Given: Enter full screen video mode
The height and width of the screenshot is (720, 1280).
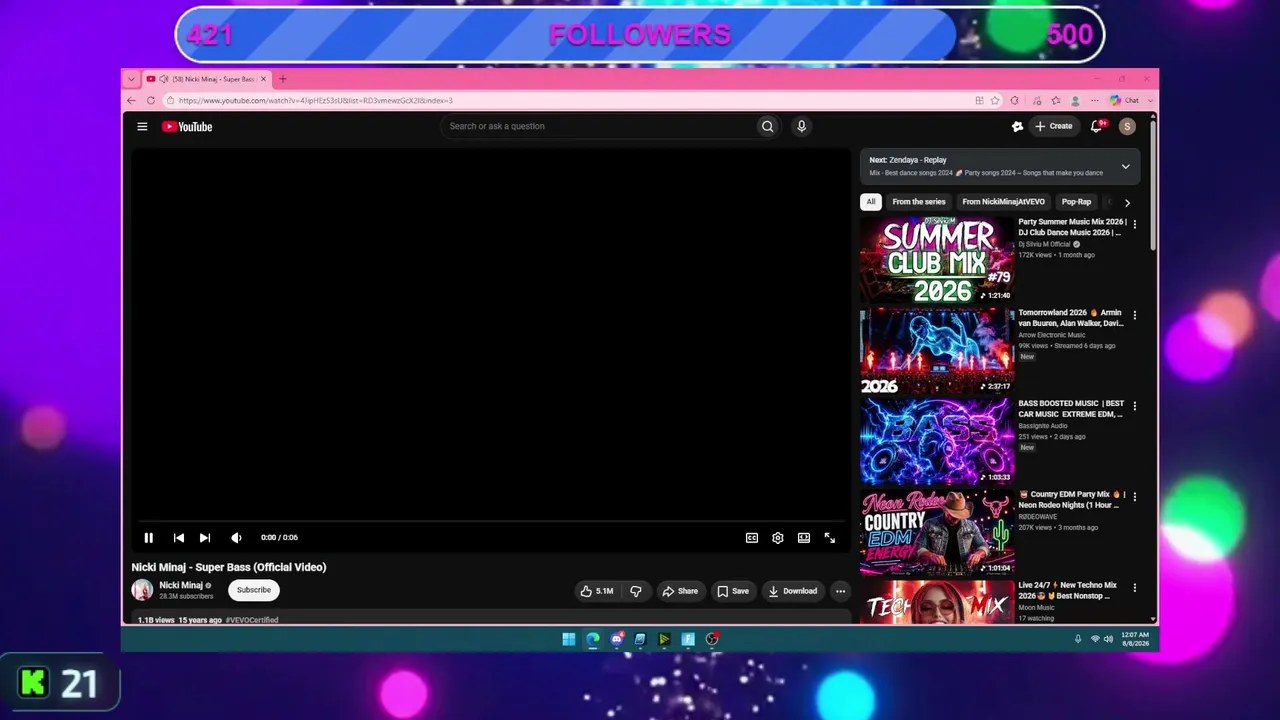Looking at the screenshot, I should coord(830,538).
